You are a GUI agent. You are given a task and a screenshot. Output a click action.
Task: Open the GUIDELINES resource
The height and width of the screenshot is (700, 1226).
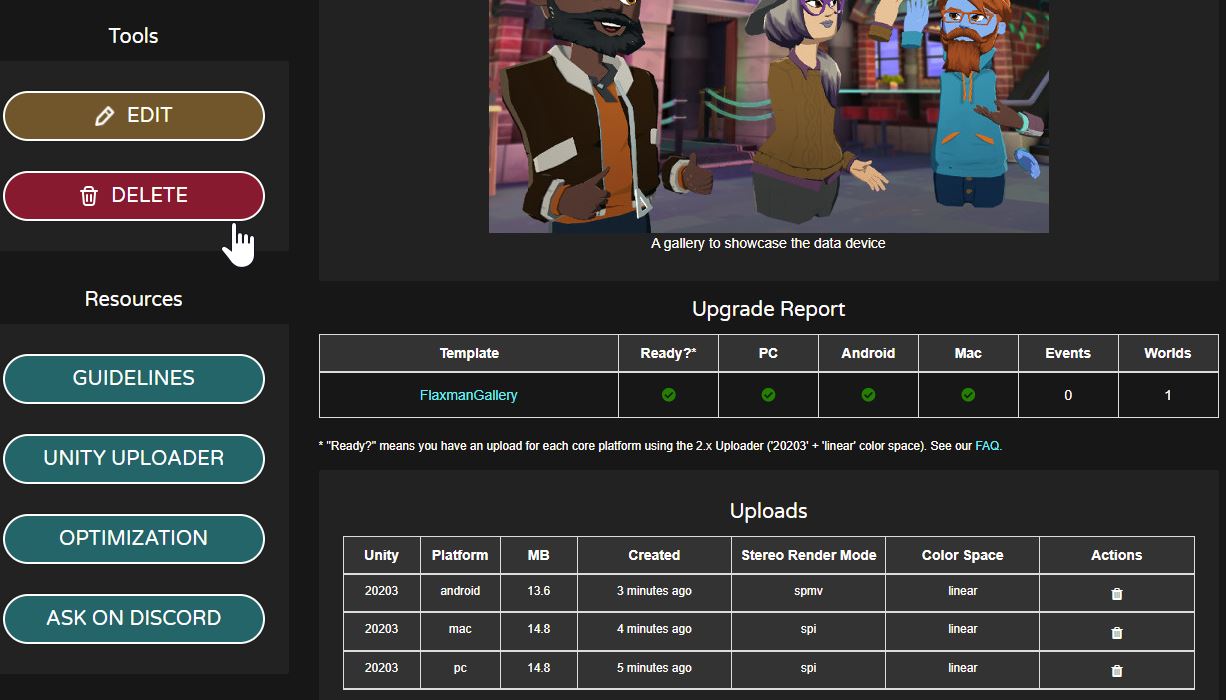134,378
